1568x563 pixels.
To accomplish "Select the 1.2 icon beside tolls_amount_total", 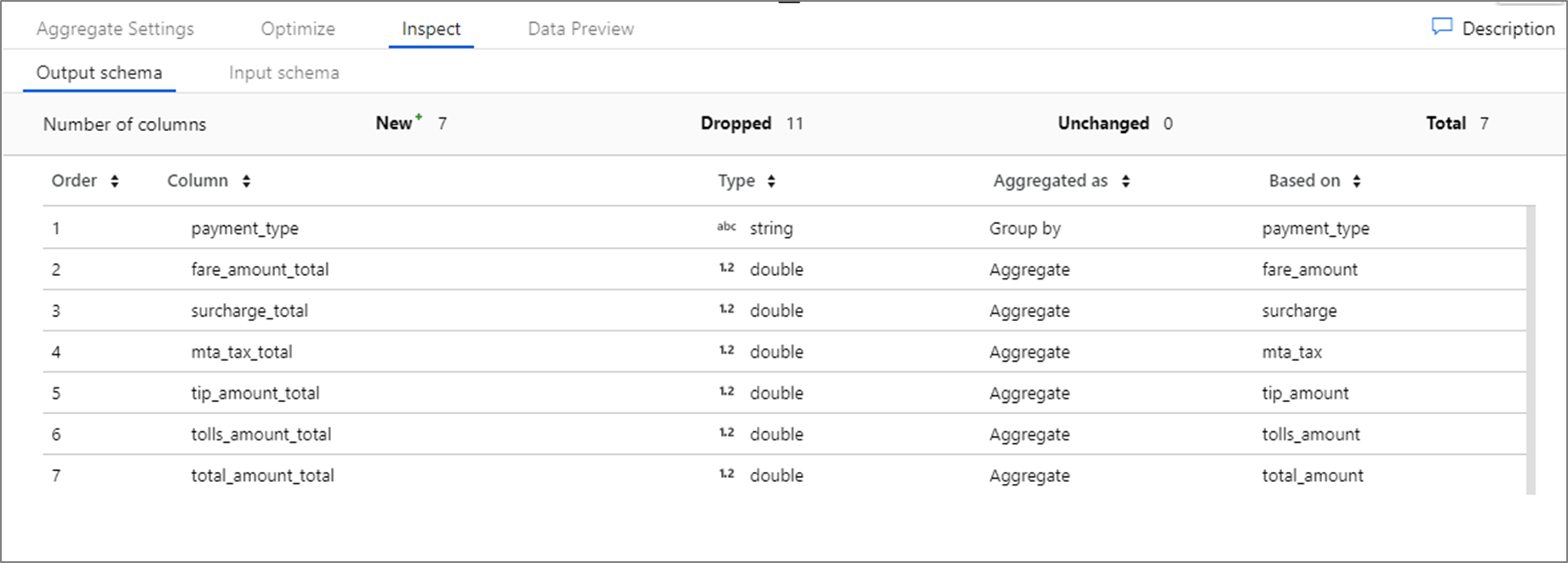I will (x=728, y=434).
